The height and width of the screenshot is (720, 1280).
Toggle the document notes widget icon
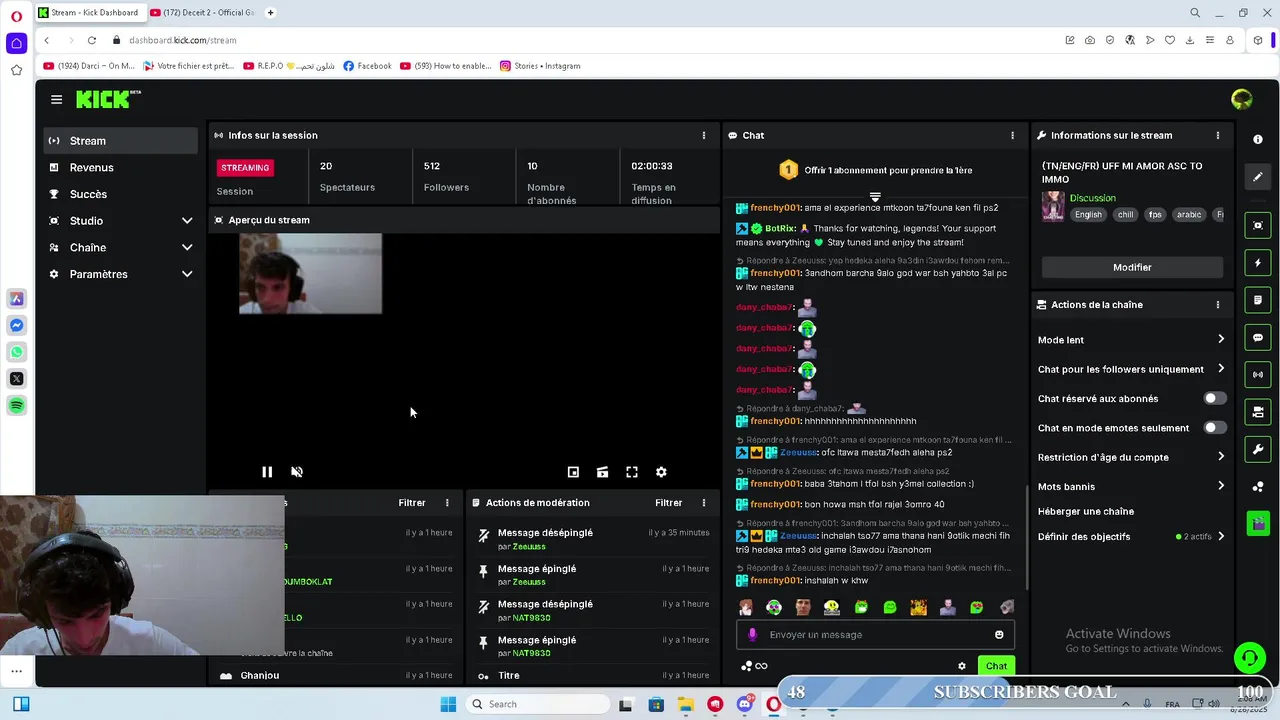pos(1258,300)
